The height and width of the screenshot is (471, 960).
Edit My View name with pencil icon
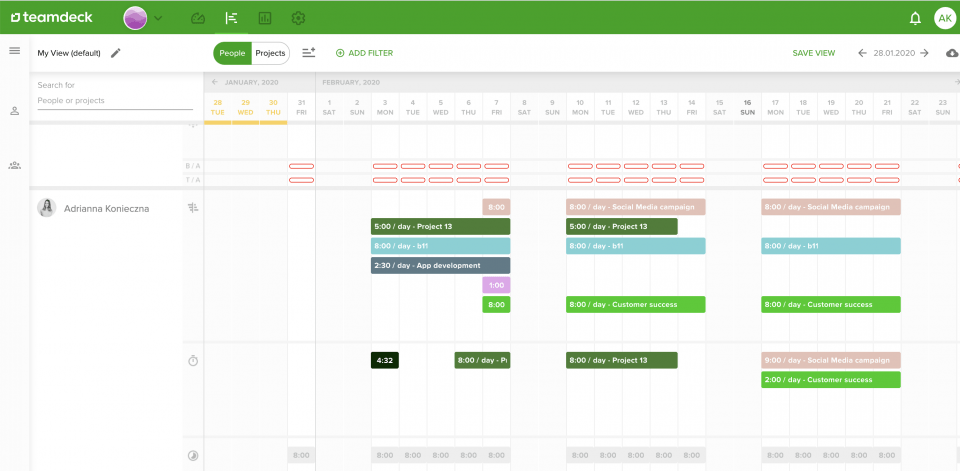(x=116, y=53)
